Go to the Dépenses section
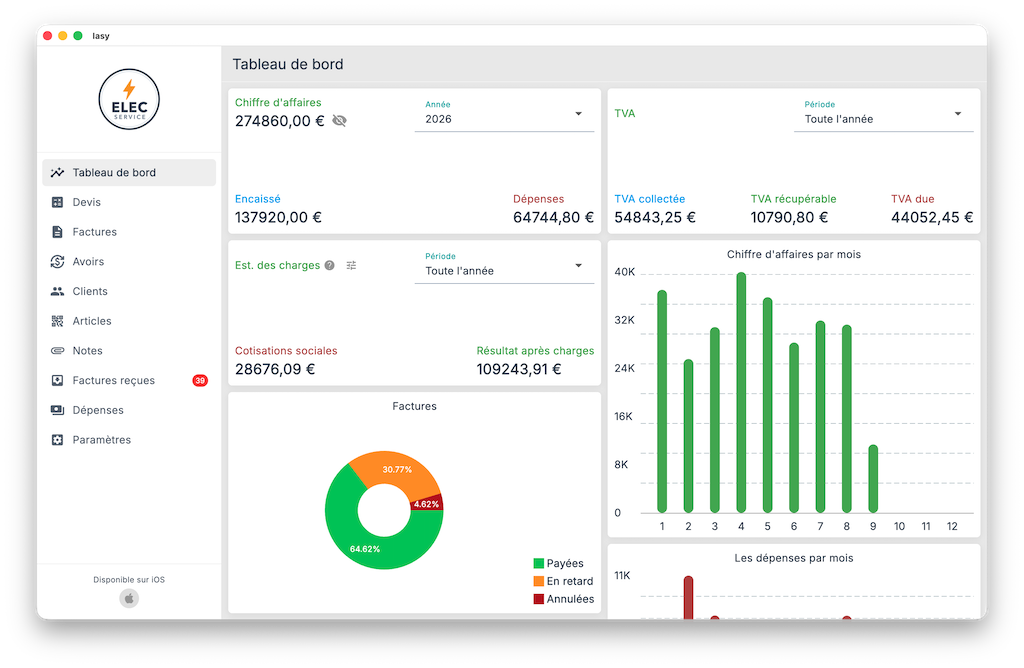1024x668 pixels. (x=129, y=410)
